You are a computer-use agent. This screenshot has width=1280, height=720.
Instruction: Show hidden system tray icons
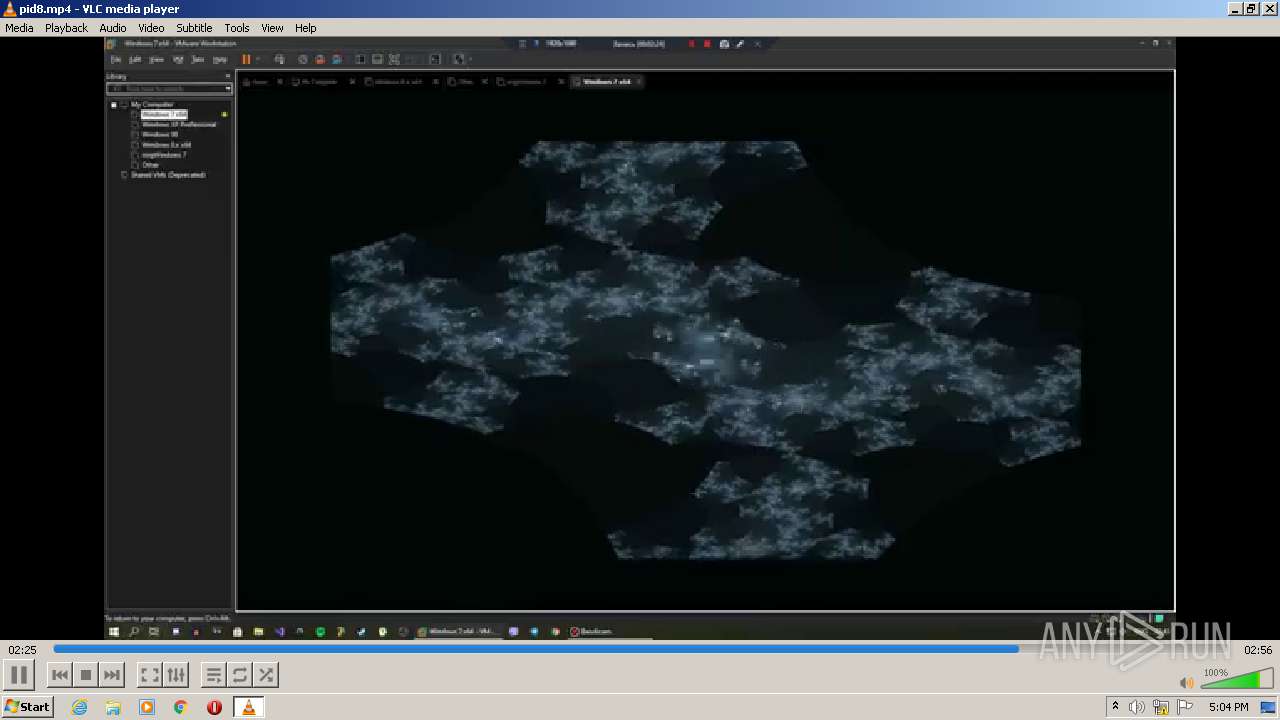tap(1115, 707)
